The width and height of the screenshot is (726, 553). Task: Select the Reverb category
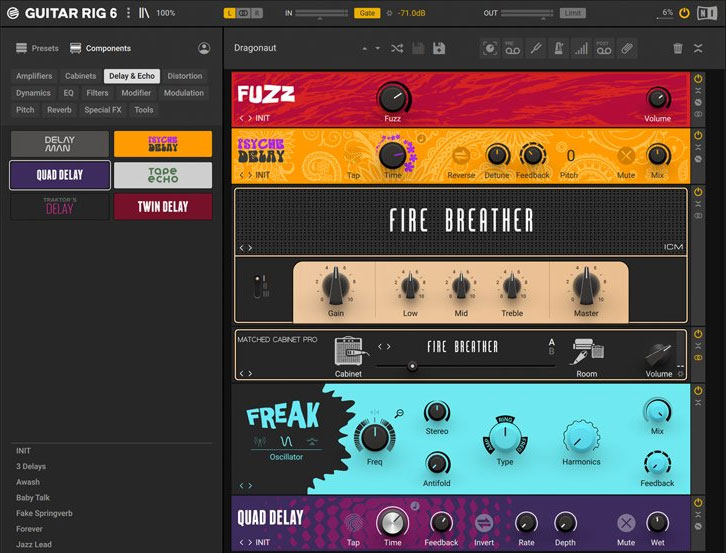(59, 110)
